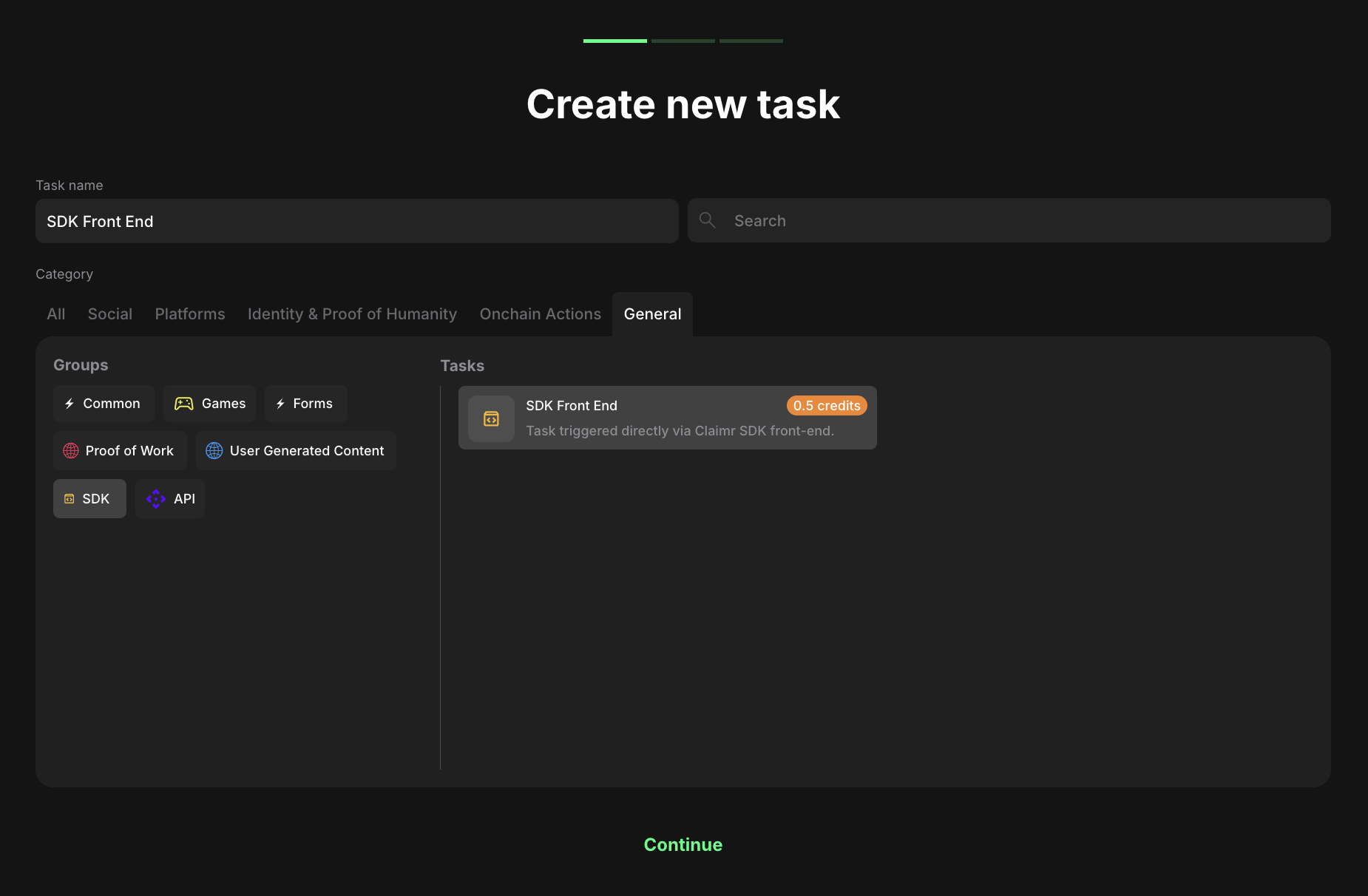
Task: Click the red globe icon on Proof of Work
Action: pos(71,451)
